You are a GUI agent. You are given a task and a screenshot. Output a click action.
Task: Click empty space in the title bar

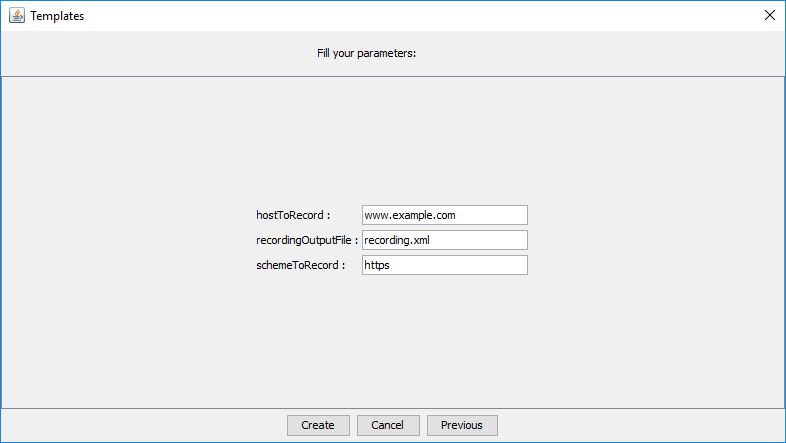click(400, 16)
